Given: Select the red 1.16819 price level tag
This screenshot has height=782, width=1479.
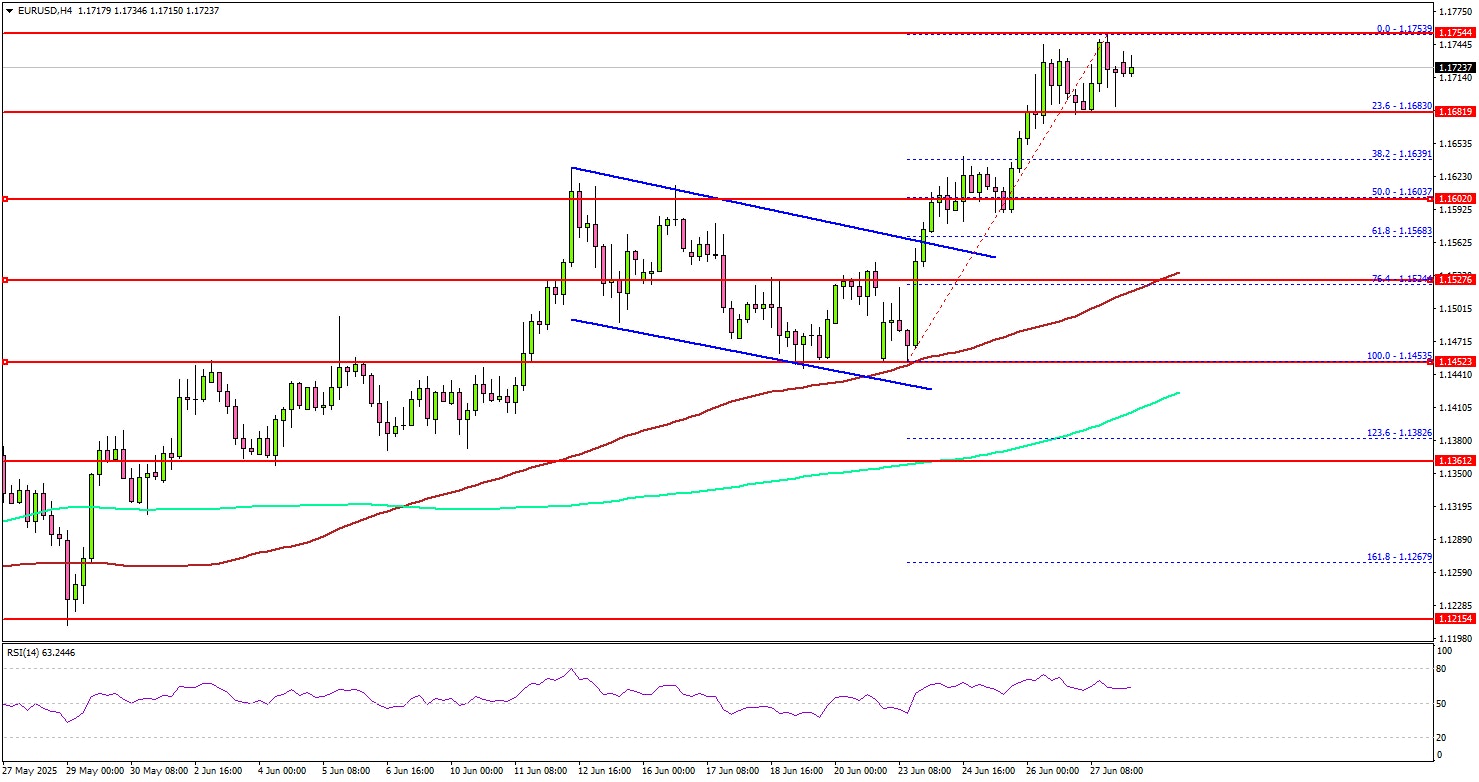Looking at the screenshot, I should (1455, 112).
